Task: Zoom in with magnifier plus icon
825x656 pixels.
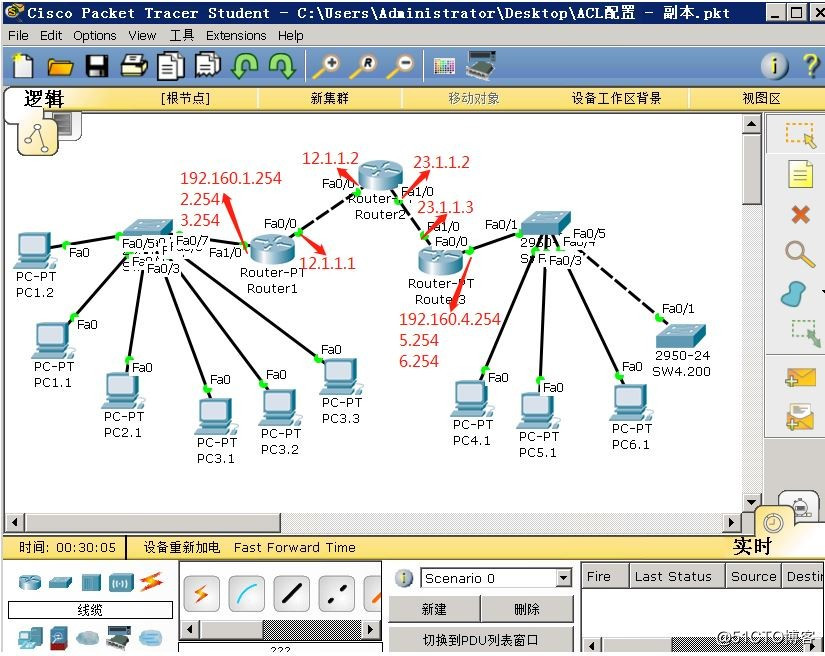Action: 326,66
